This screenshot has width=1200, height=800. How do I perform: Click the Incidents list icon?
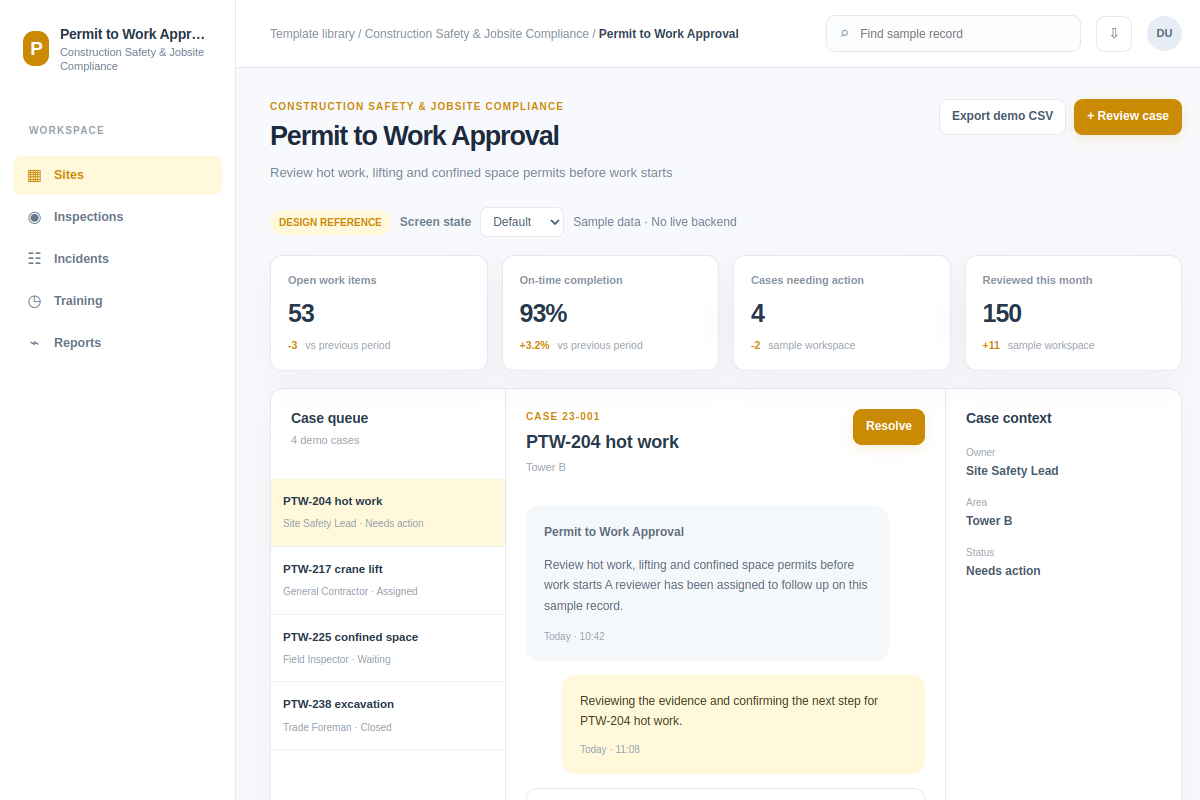point(34,259)
